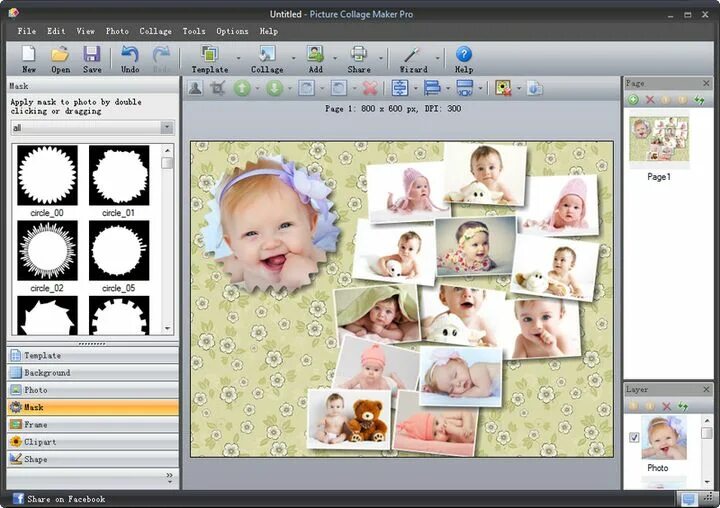Switch to the Template sidebar panel
The image size is (720, 508).
[x=93, y=355]
